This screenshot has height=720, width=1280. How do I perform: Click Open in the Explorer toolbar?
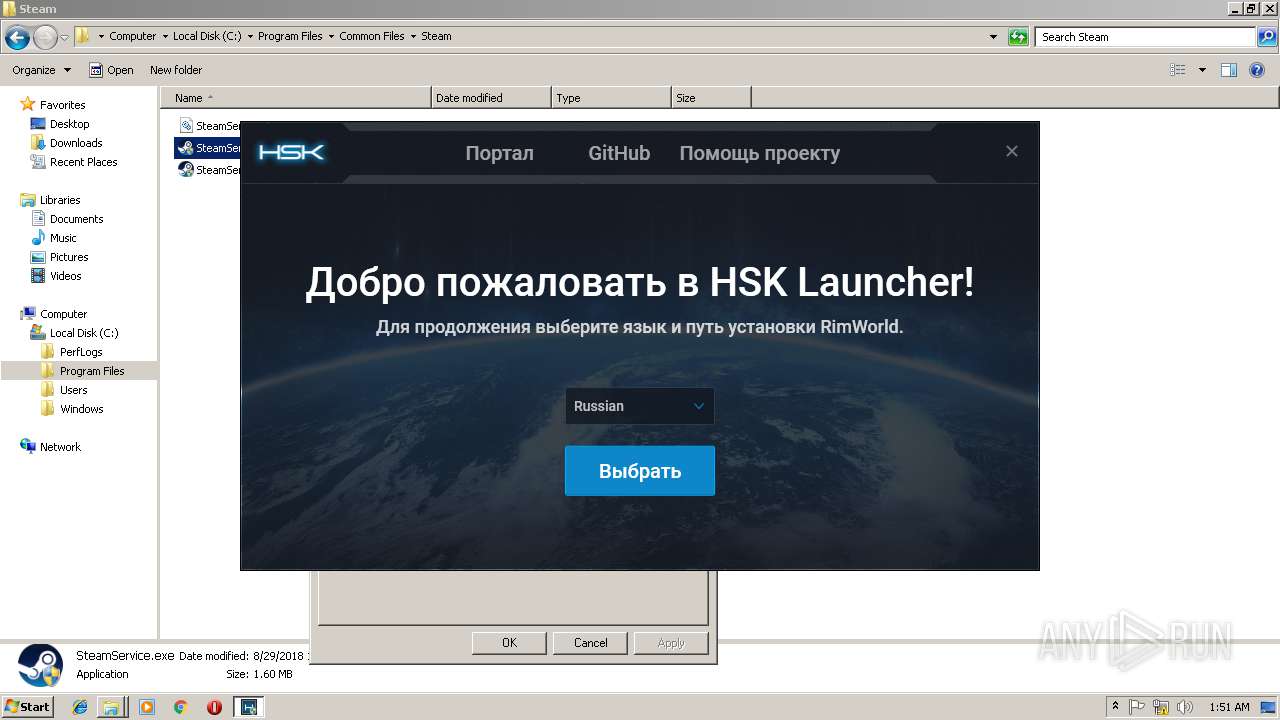(111, 70)
